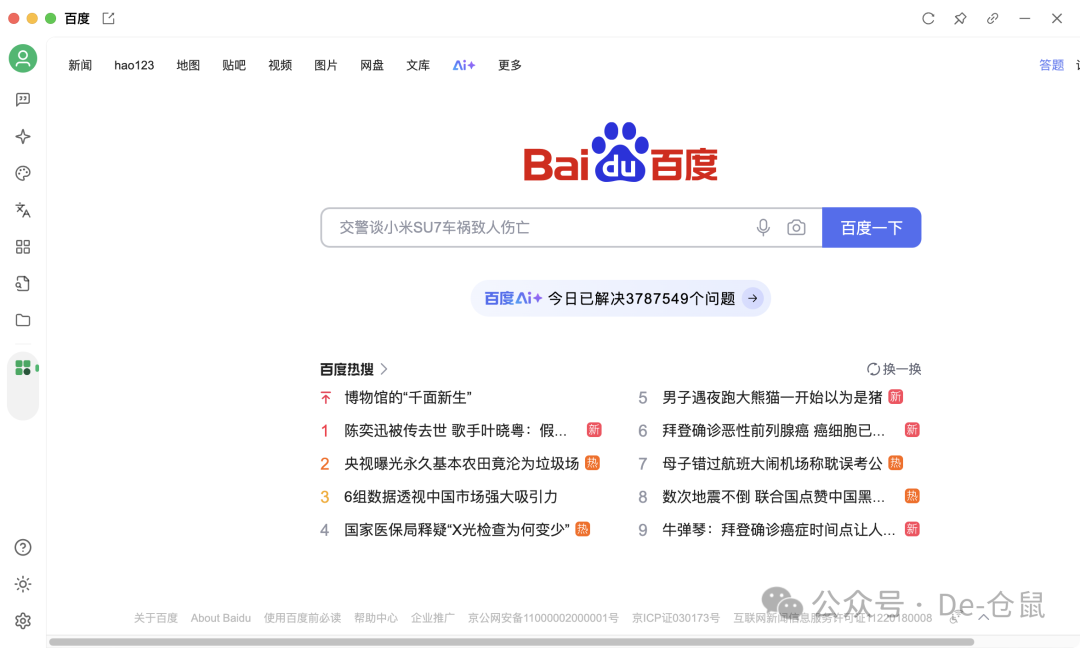Image resolution: width=1080 pixels, height=648 pixels.
Task: Copy the page link with chain icon
Action: point(993,19)
